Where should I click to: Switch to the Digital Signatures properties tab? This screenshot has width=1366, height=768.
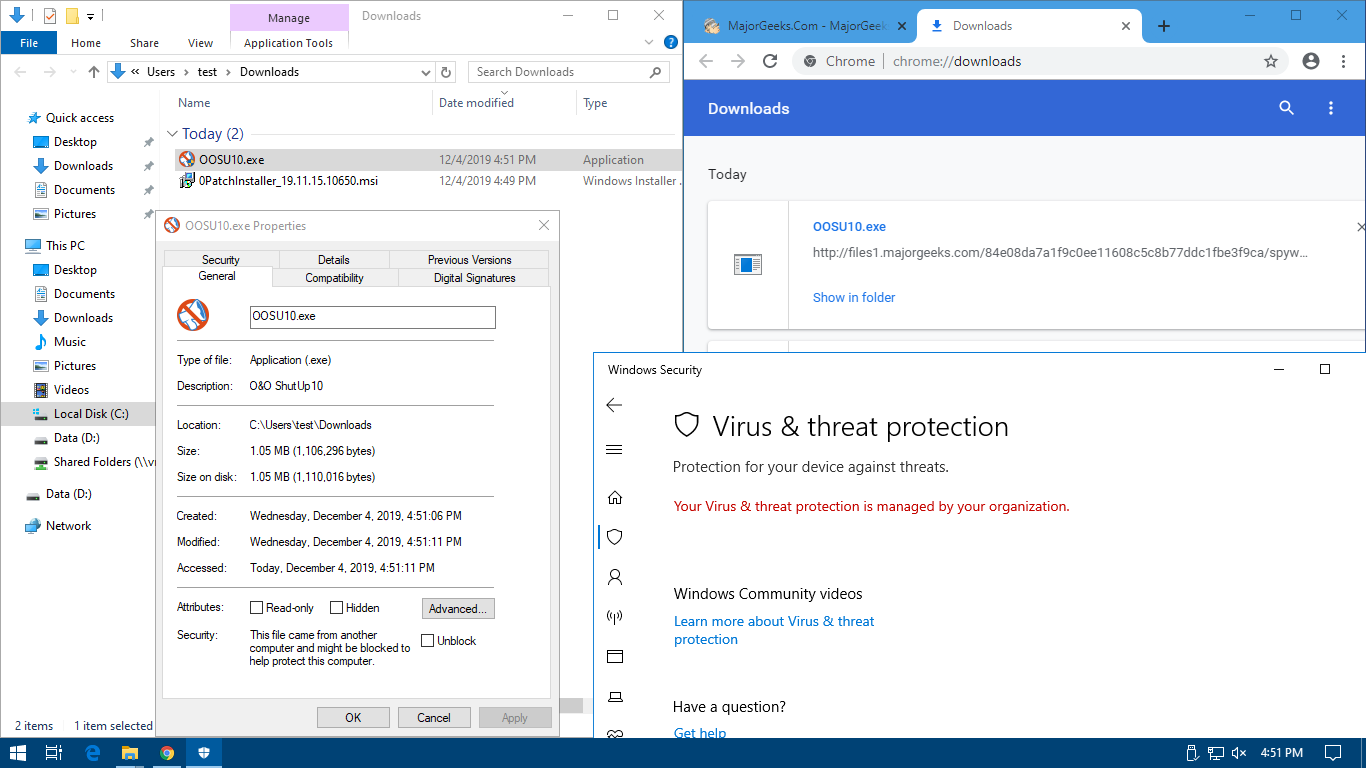point(475,278)
